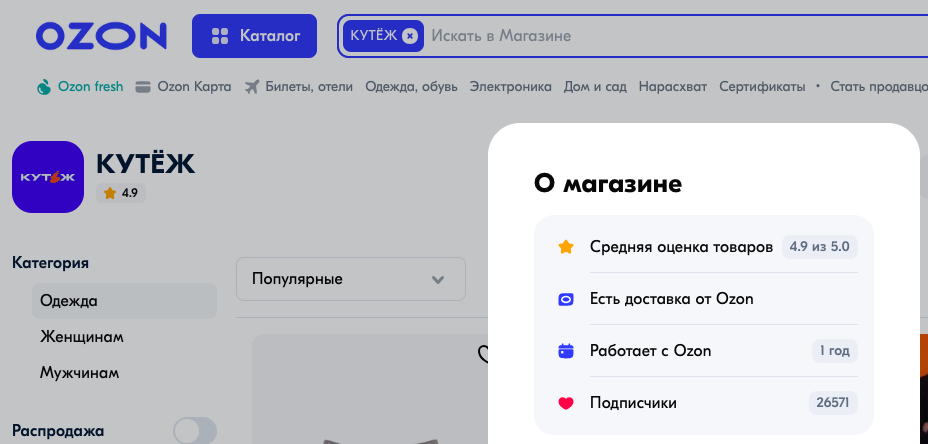Navigate to Дом и сад
The image size is (928, 444).
(595, 87)
